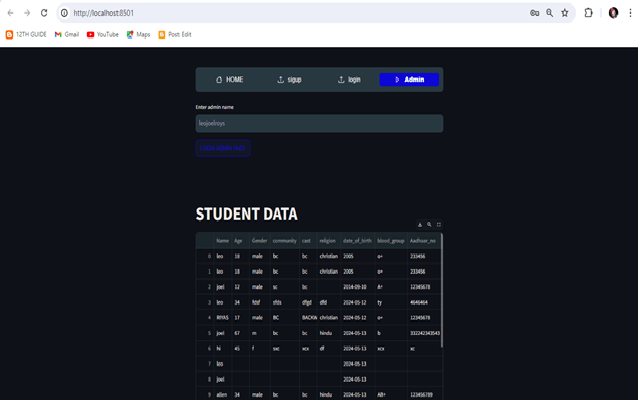Image resolution: width=641 pixels, height=403 pixels.
Task: Open the 12TH GUIDE bookmark
Action: tap(26, 34)
